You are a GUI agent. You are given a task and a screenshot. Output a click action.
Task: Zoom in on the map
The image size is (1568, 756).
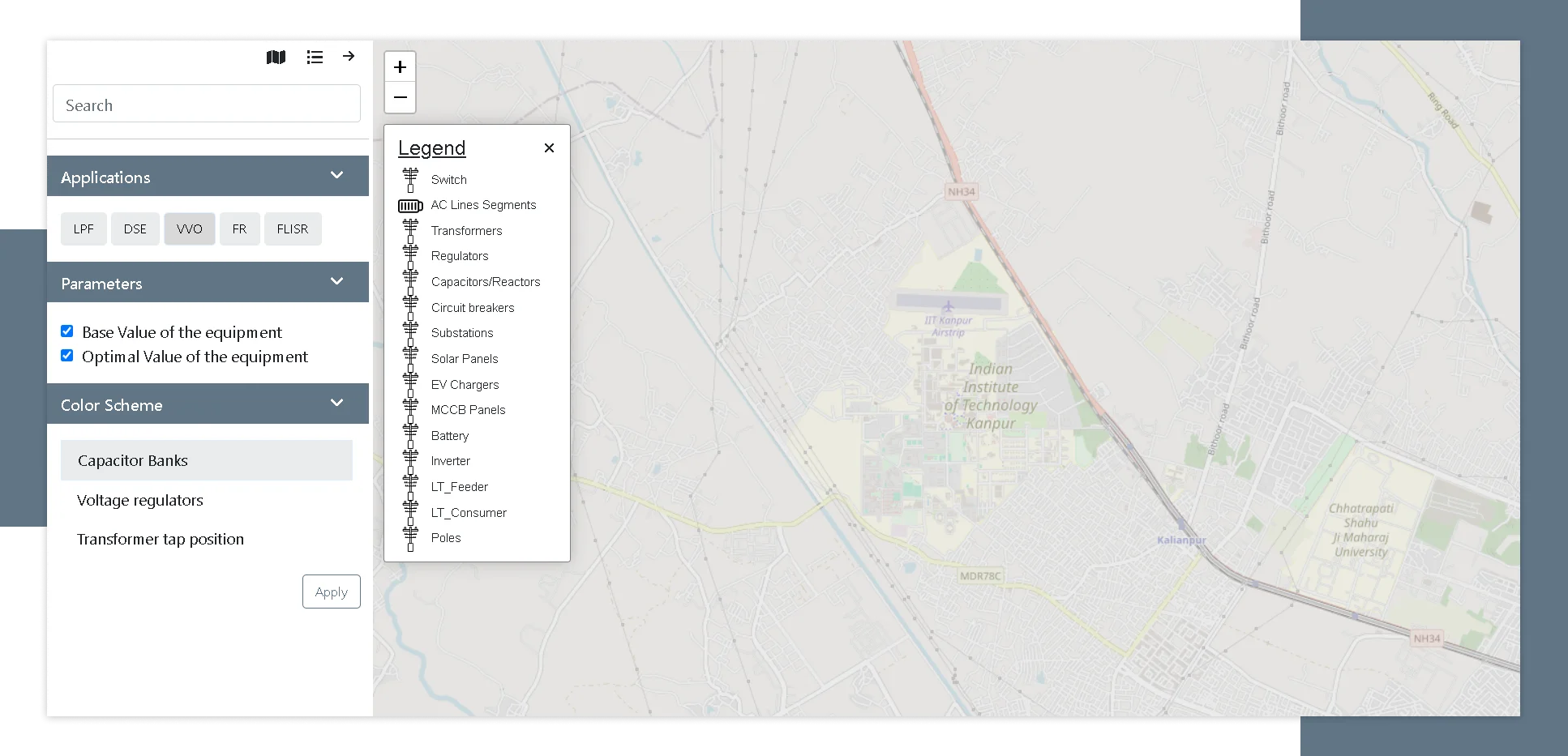[400, 67]
